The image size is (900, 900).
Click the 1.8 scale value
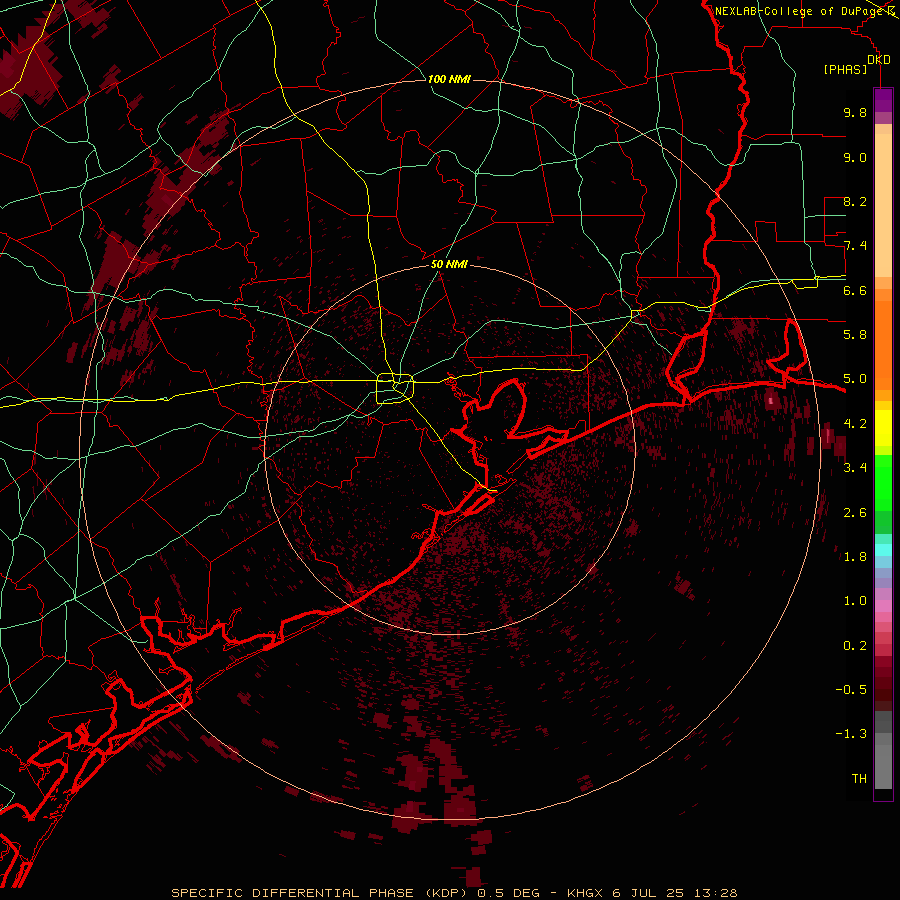coord(855,556)
